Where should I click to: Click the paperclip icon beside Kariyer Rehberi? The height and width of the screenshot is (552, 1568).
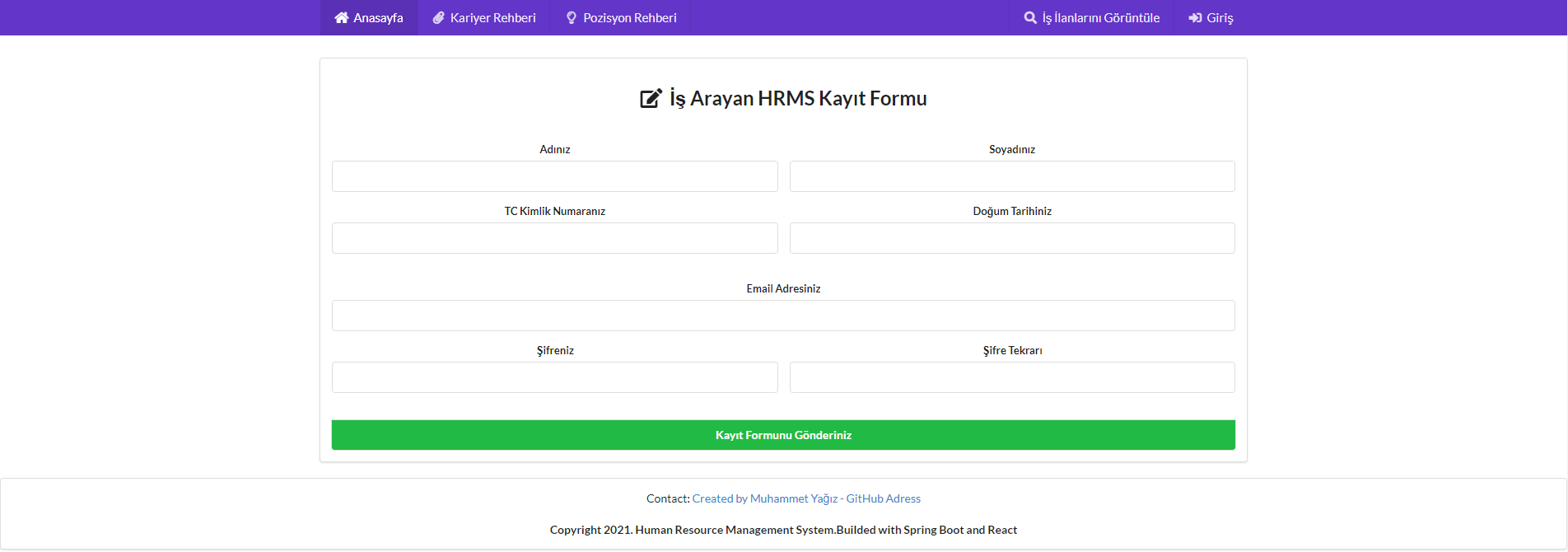click(439, 17)
